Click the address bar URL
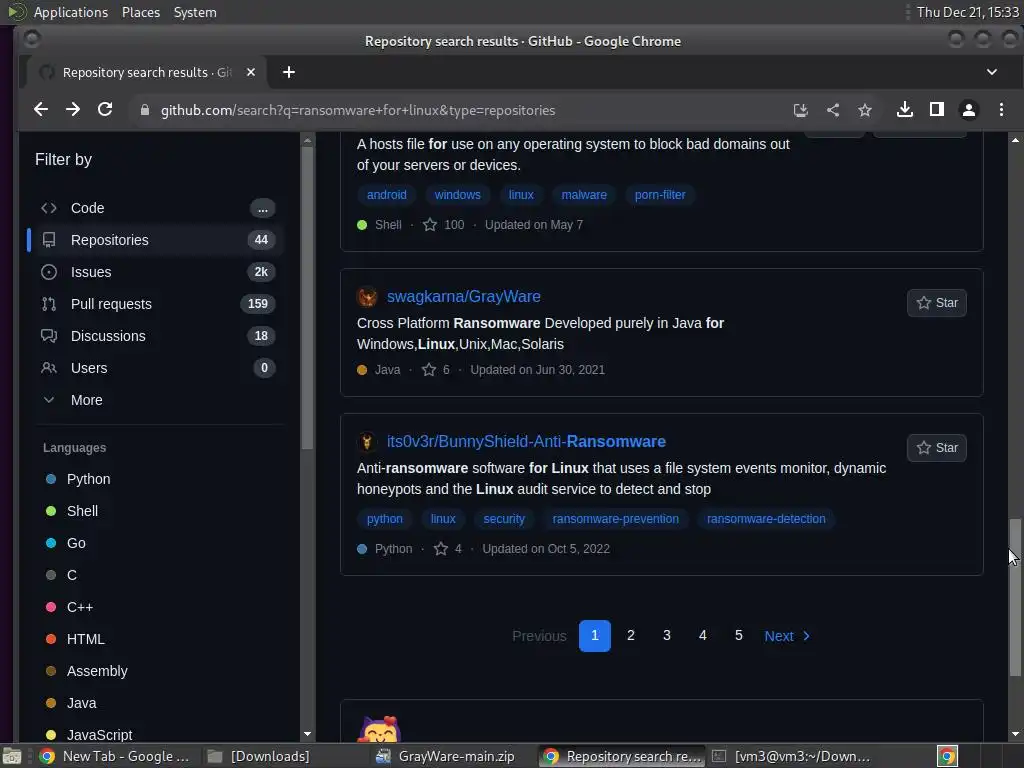 click(358, 110)
